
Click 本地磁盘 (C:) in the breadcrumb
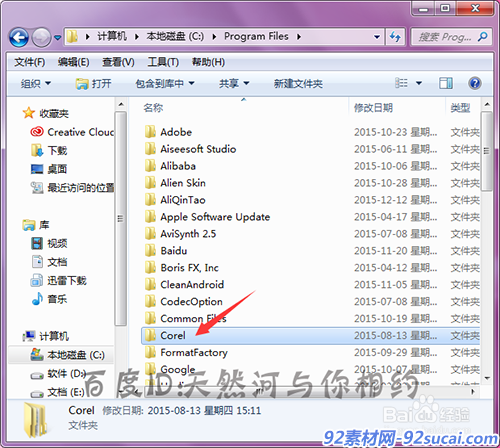coord(175,36)
